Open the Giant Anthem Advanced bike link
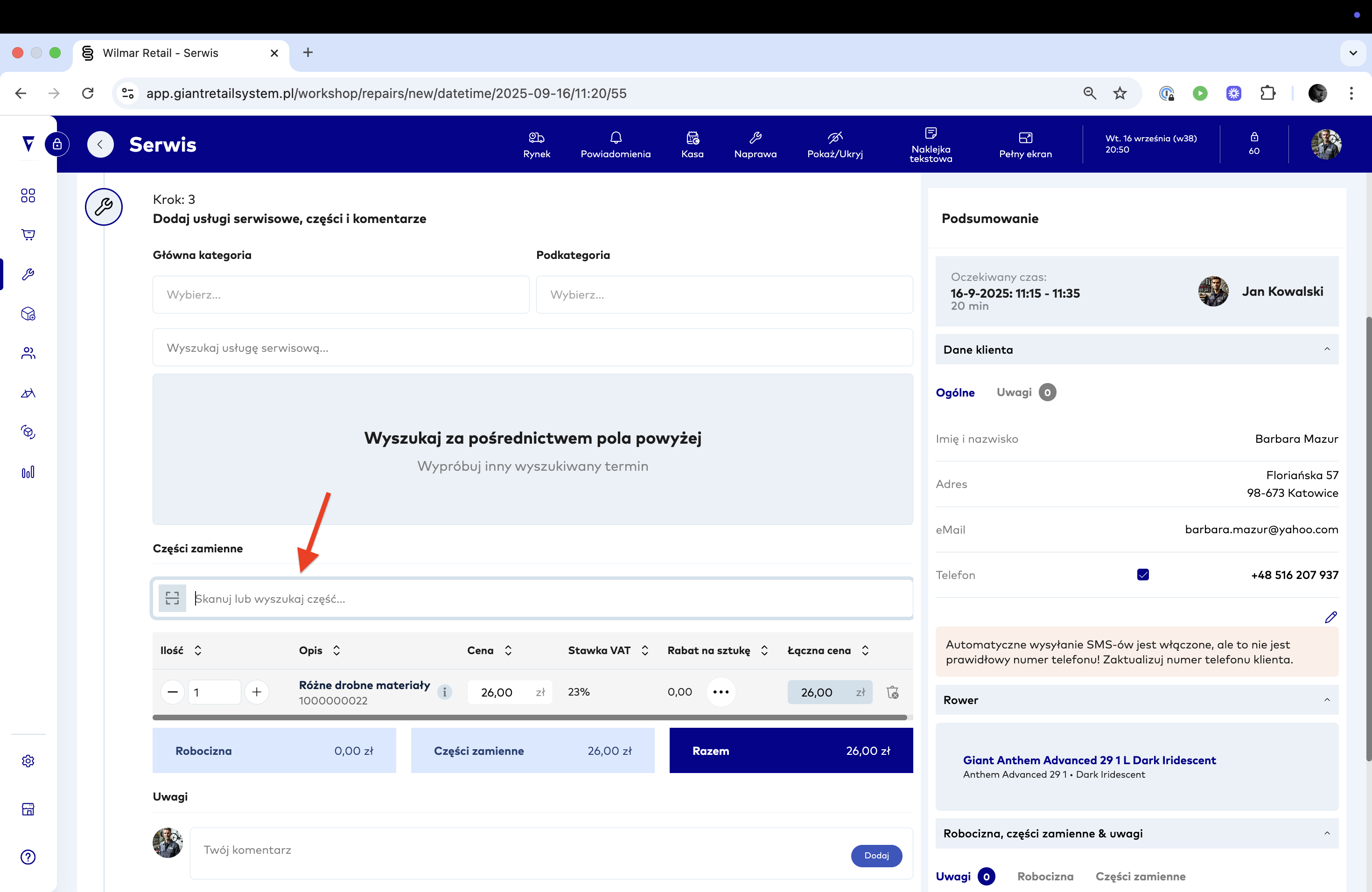This screenshot has height=892, width=1372. (1089, 760)
